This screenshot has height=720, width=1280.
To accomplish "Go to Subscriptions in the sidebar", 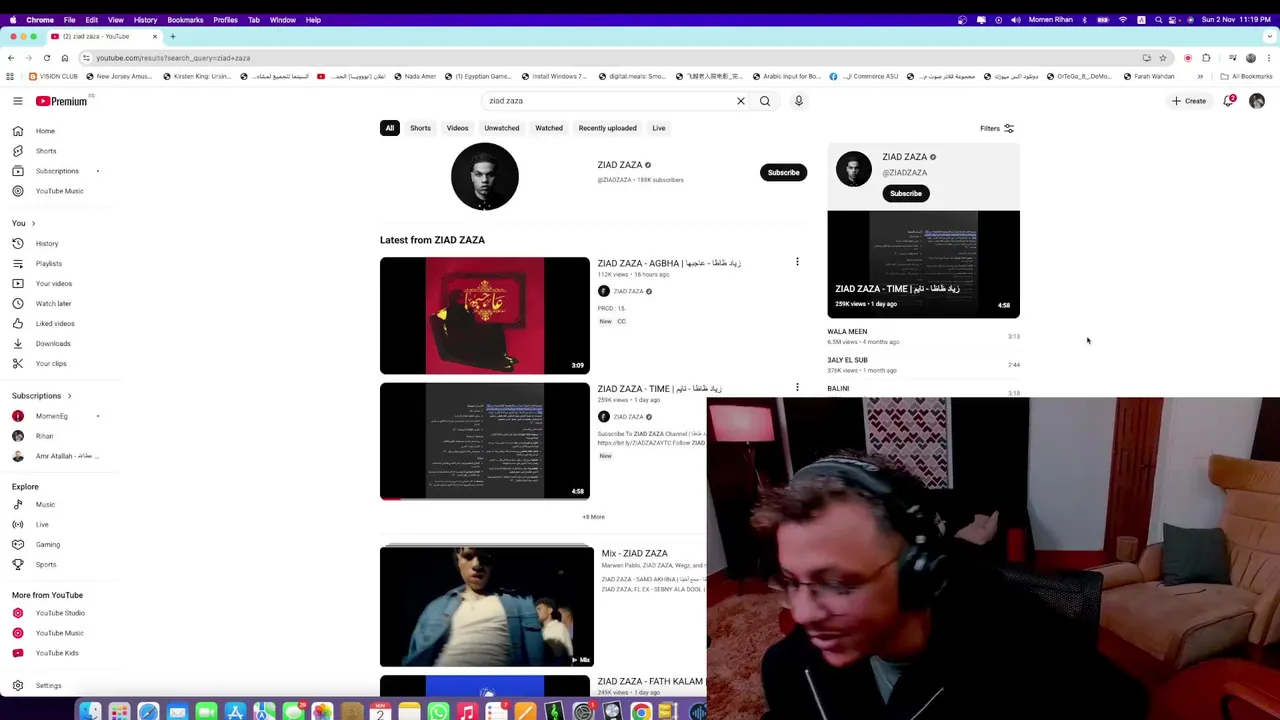I will point(57,171).
